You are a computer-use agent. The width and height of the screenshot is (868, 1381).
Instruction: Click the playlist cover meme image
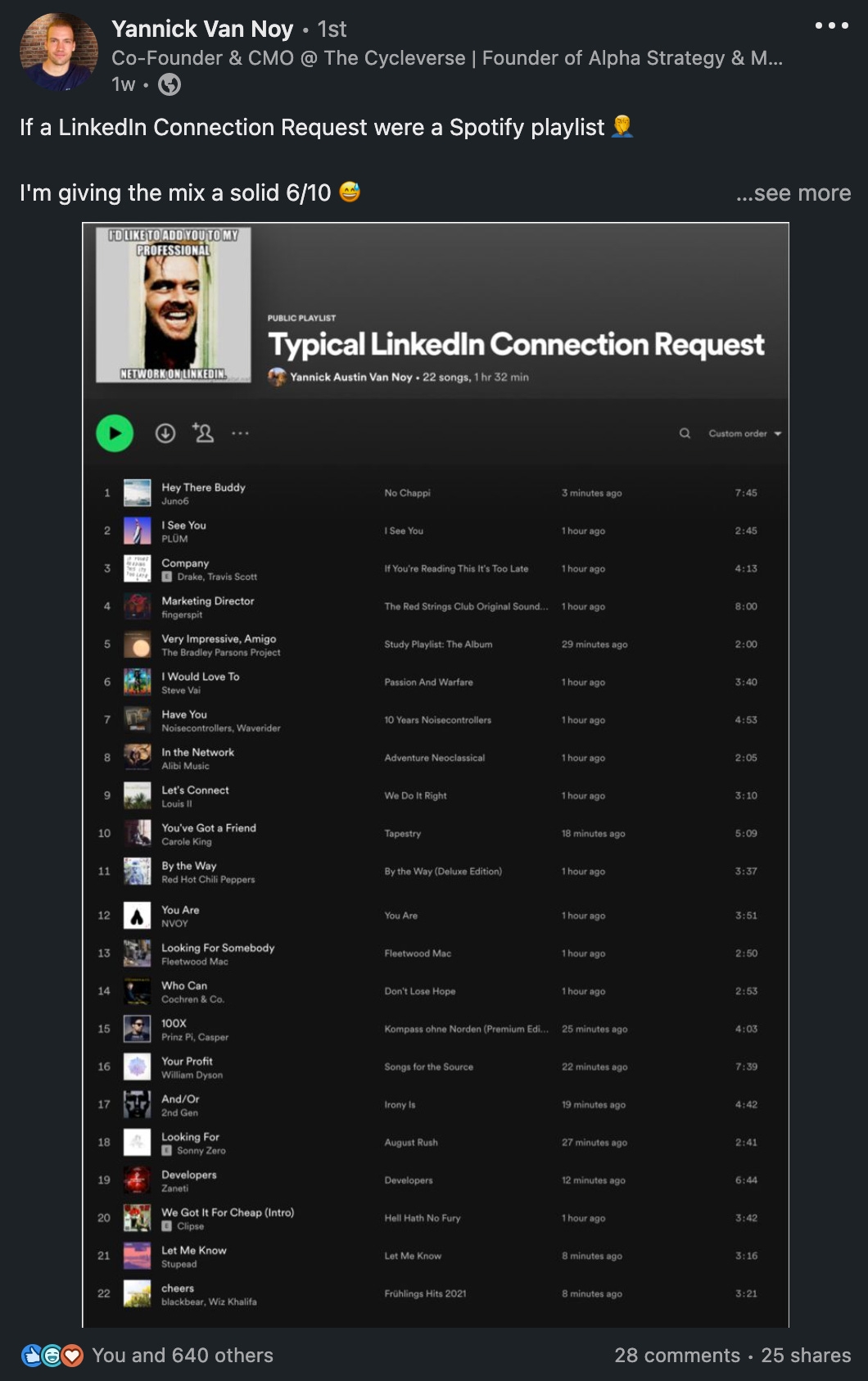coord(174,305)
